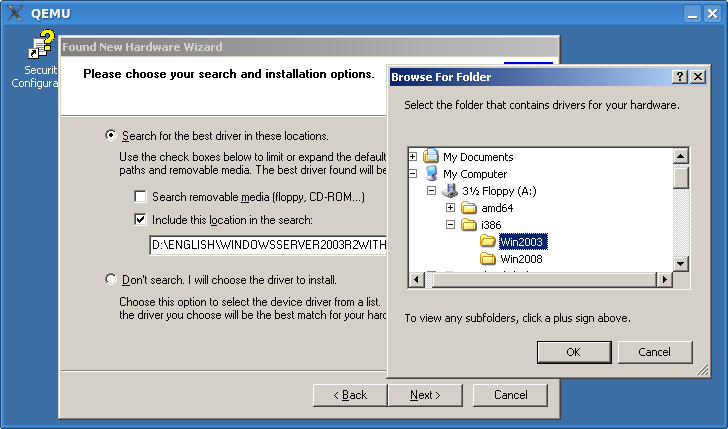The image size is (728, 429).
Task: Collapse the My Computer tree node
Action: click(412, 174)
